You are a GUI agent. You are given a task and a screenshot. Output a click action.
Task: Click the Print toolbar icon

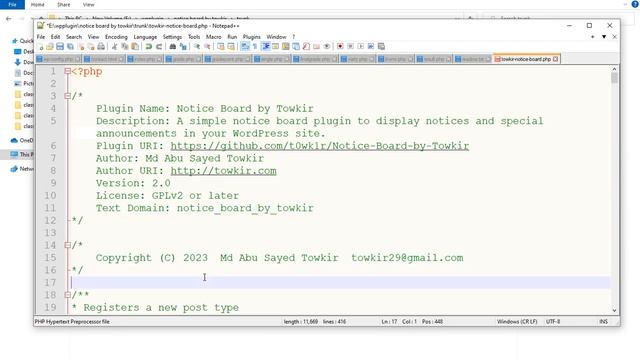click(x=101, y=47)
